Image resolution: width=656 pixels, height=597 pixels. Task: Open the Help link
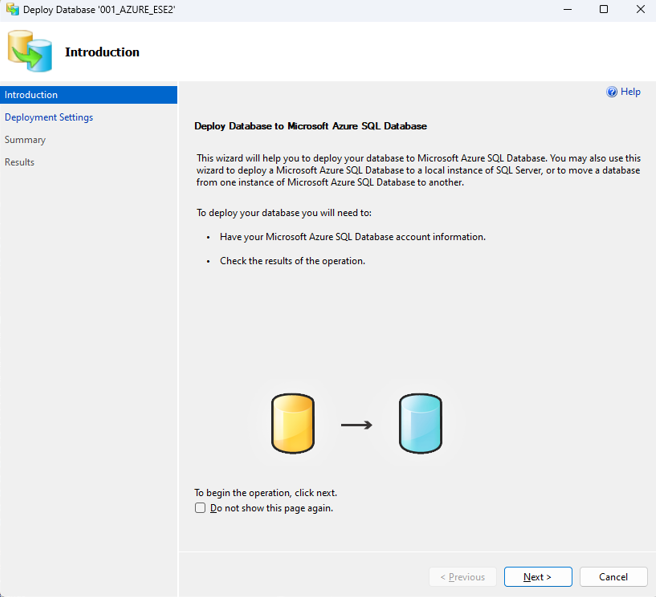click(x=630, y=92)
